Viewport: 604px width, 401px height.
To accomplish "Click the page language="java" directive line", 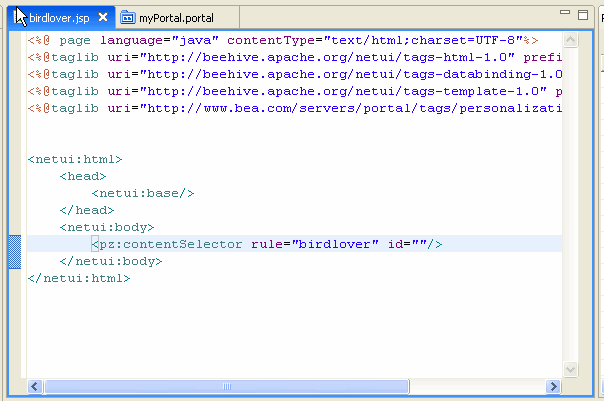I will point(283,40).
